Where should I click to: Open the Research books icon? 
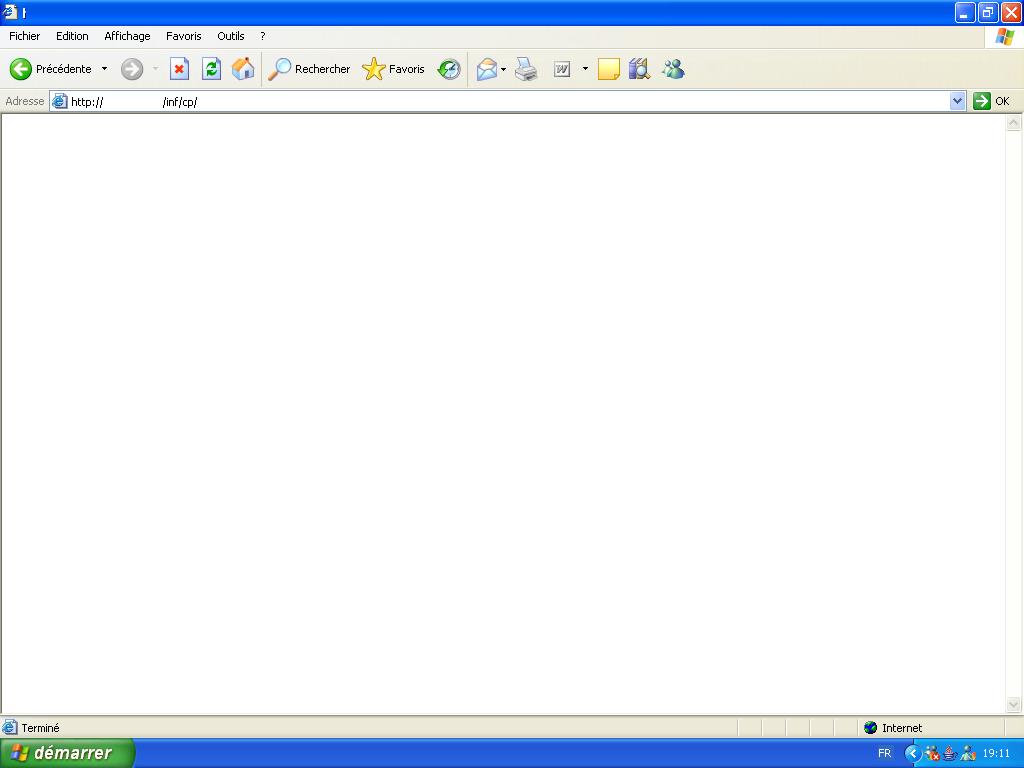(639, 69)
